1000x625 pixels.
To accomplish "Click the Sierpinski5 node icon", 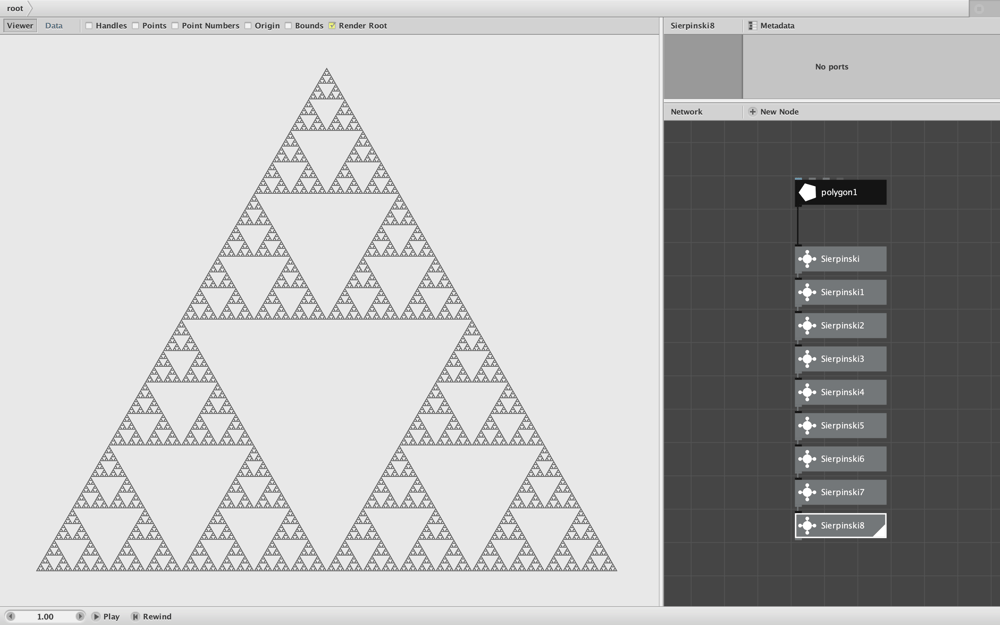I will [807, 425].
